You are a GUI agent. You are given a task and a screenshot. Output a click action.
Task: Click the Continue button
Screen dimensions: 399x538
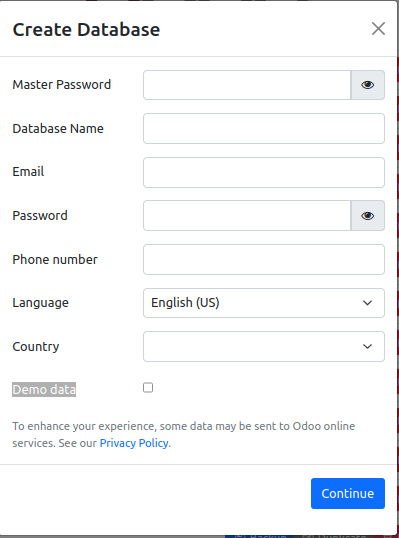(348, 493)
